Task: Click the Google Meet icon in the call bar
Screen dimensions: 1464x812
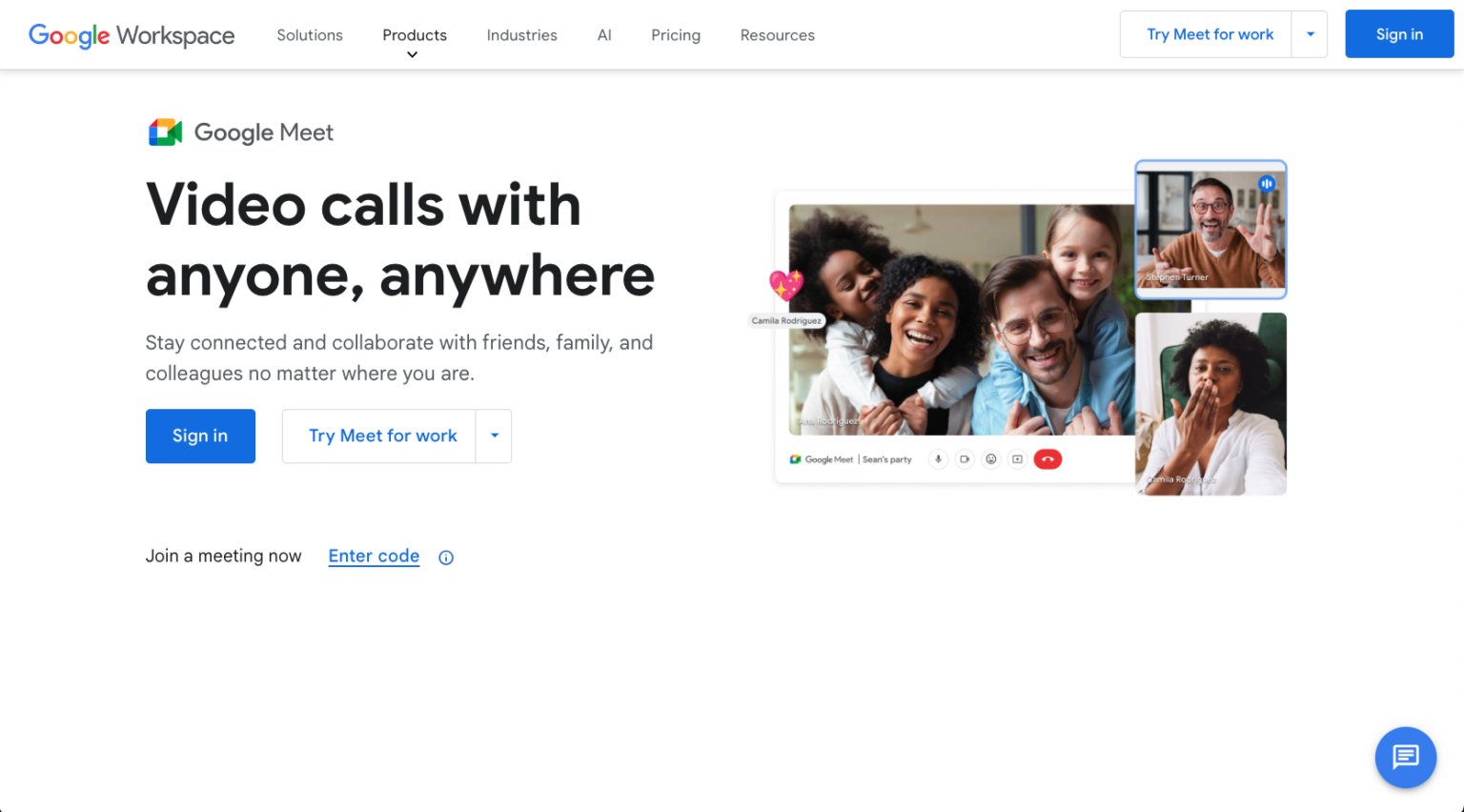Action: 794,458
